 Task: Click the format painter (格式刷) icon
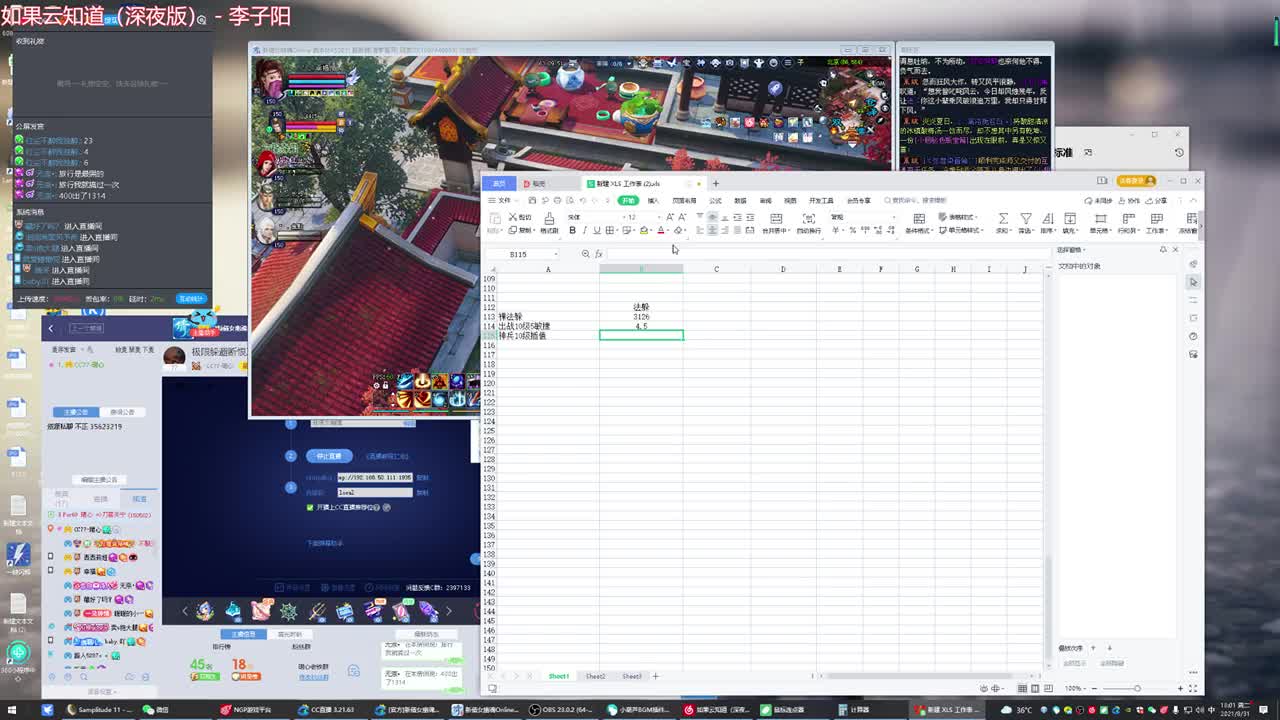549,220
